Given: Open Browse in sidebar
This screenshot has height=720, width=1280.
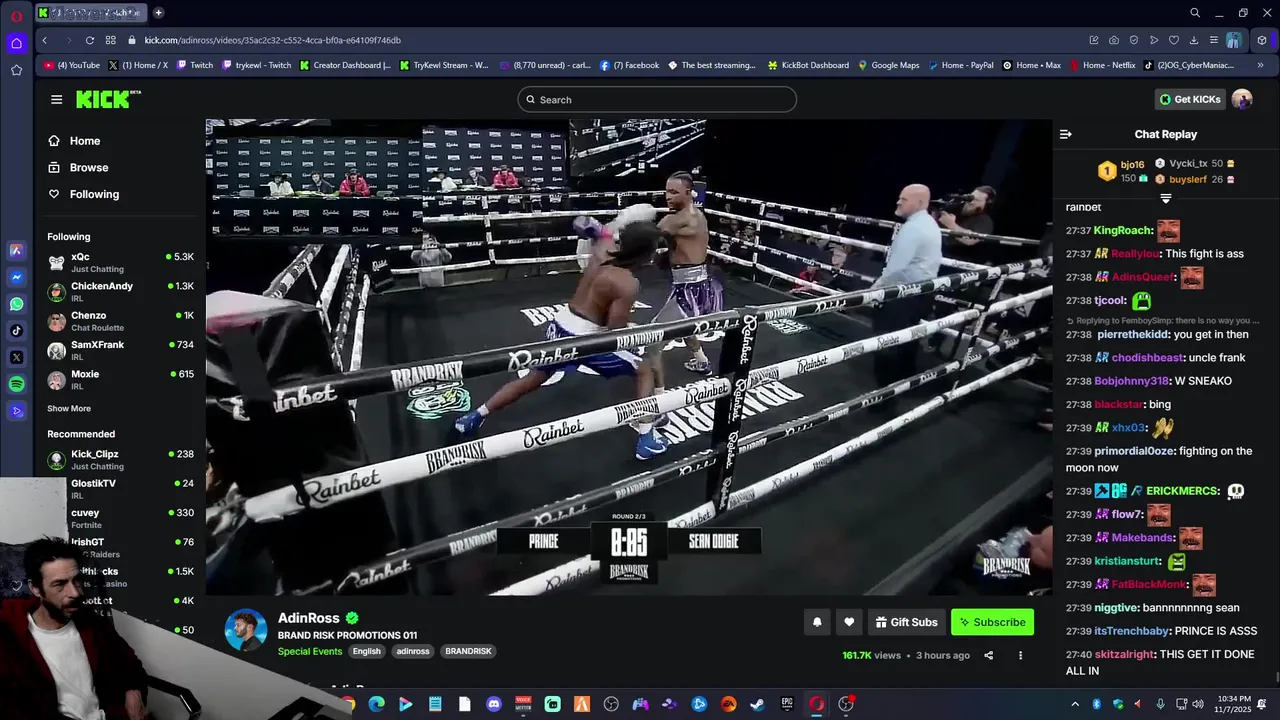Looking at the screenshot, I should [79, 168].
